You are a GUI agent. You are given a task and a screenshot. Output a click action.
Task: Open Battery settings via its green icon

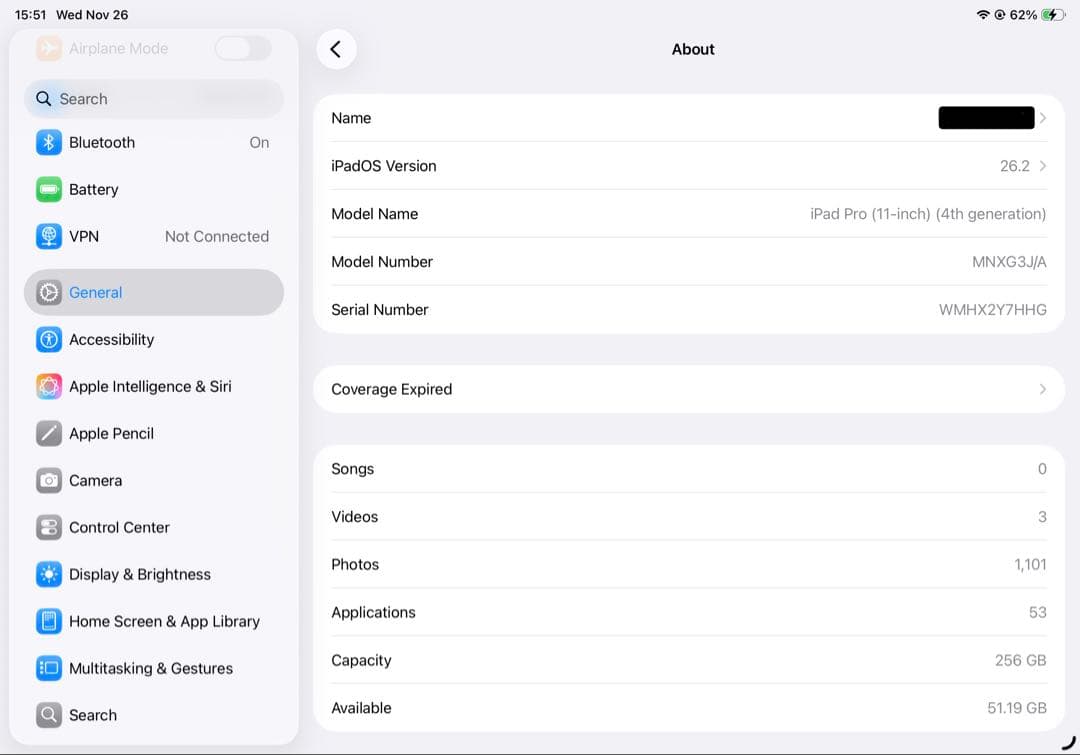[x=48, y=189]
